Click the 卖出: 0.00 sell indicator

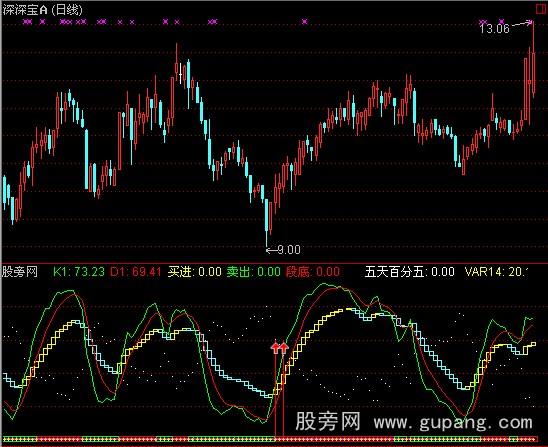[253, 272]
